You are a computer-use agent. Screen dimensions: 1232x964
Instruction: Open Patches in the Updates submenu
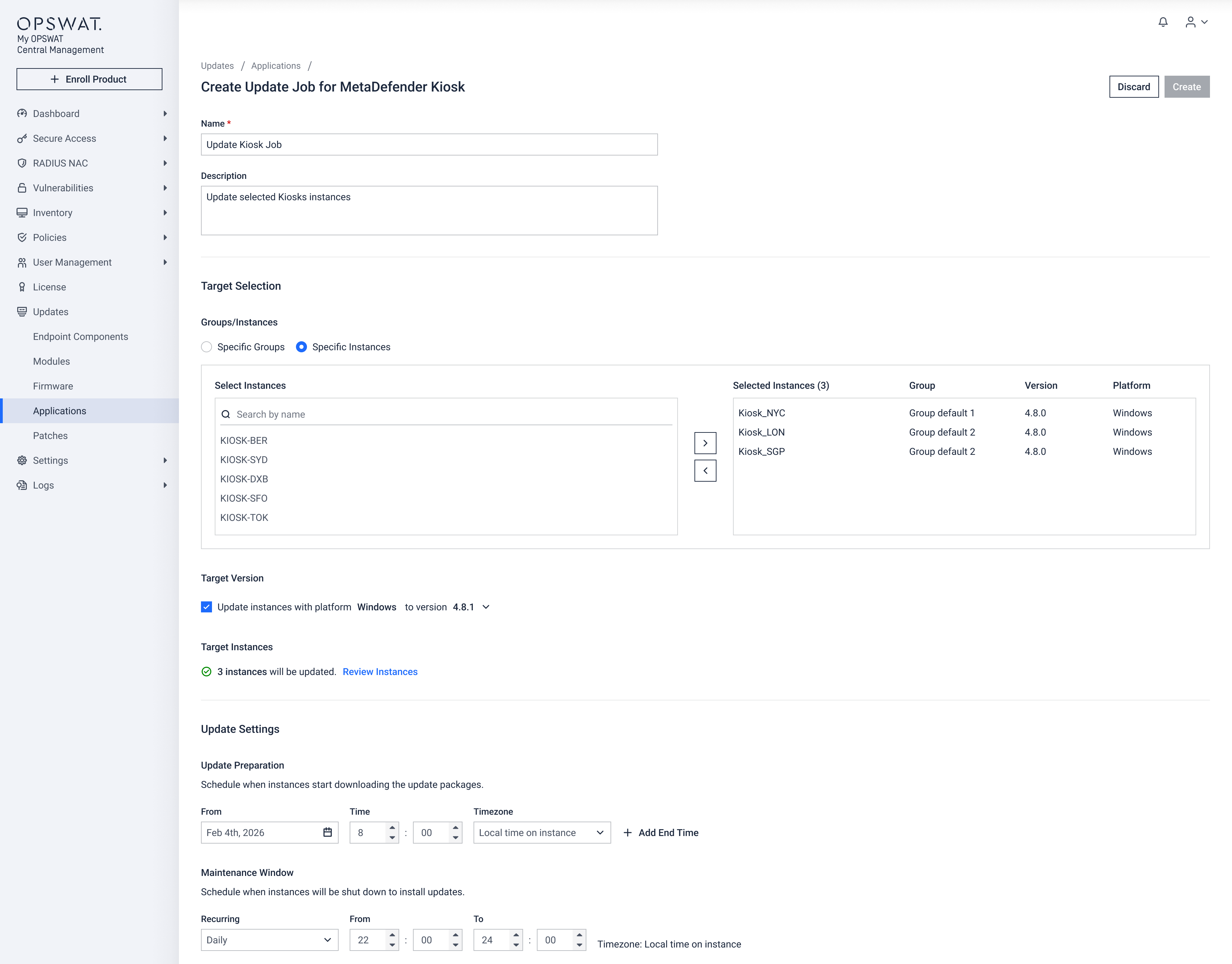pos(50,436)
